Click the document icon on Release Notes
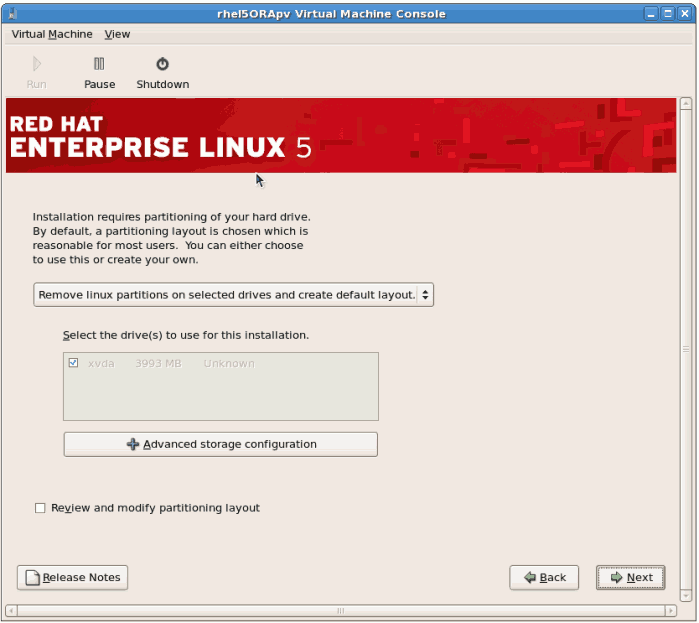The image size is (699, 623). pyautogui.click(x=33, y=577)
